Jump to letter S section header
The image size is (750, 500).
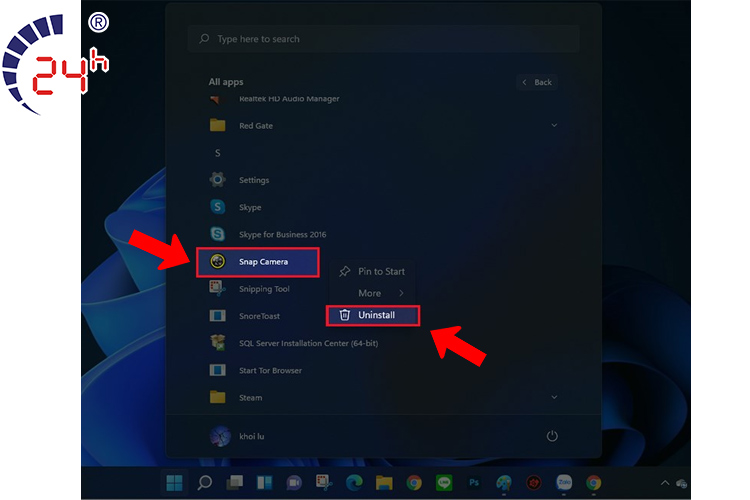click(217, 153)
